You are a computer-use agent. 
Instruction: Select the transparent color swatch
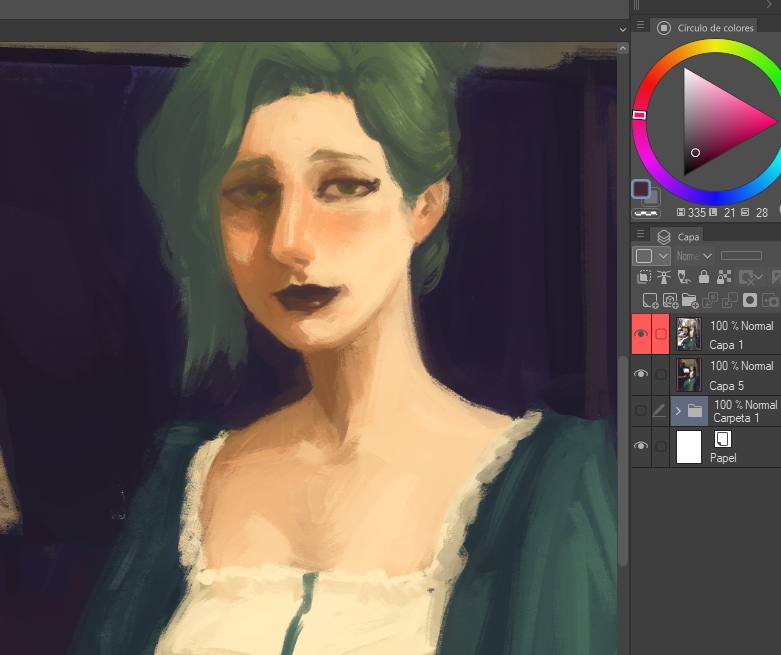pyautogui.click(x=646, y=213)
